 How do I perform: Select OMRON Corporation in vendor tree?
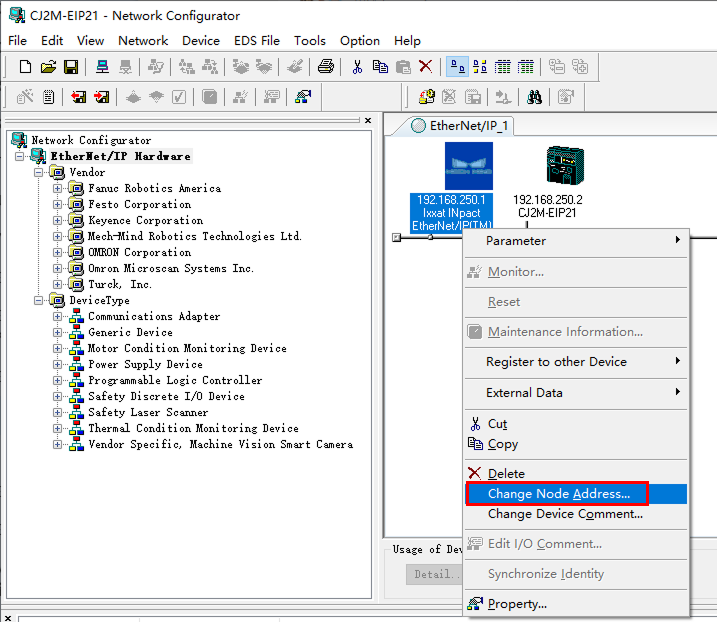tap(139, 252)
